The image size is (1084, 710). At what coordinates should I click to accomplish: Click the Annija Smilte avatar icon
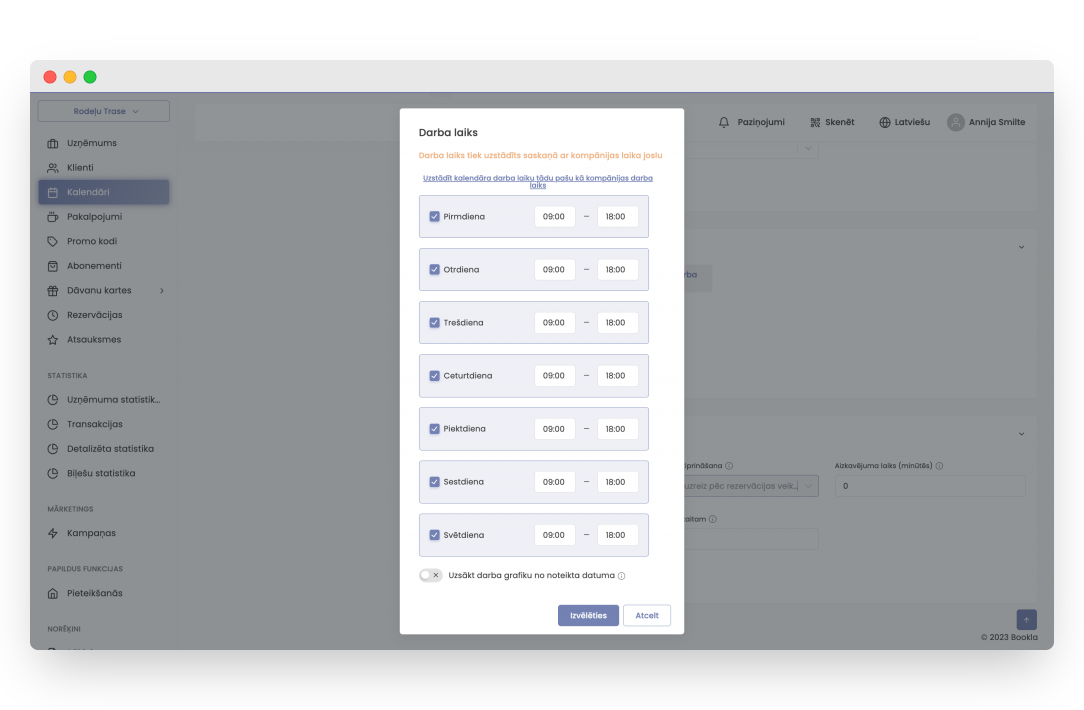pos(956,122)
